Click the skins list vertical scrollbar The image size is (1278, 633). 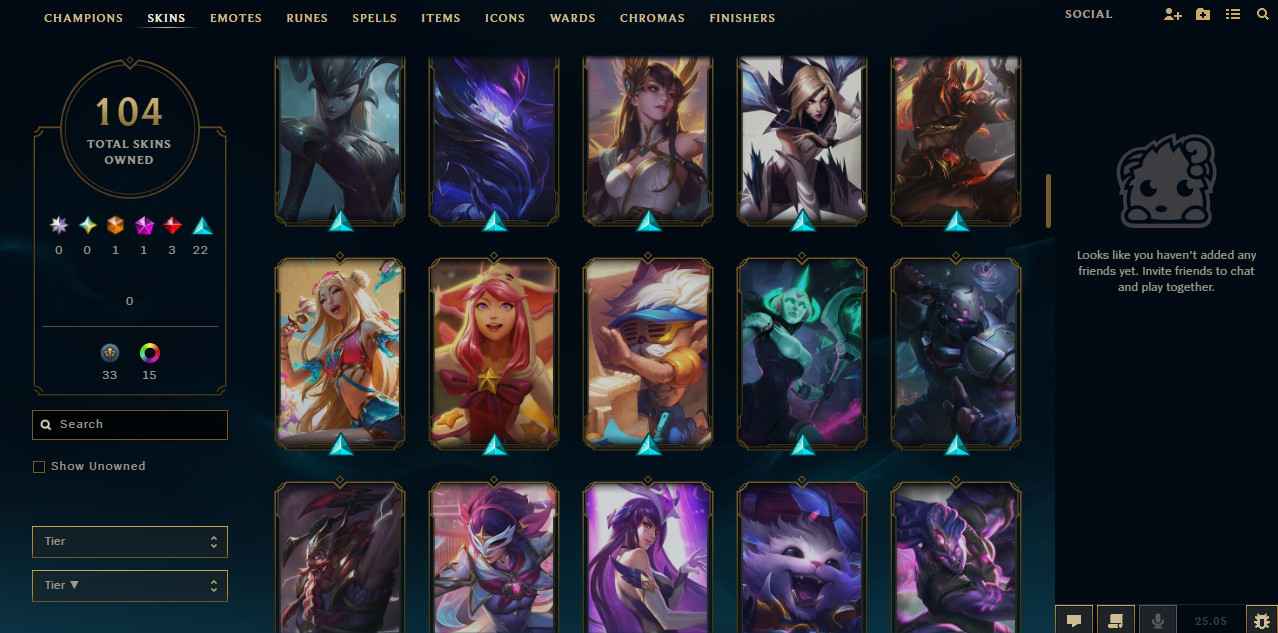1049,200
